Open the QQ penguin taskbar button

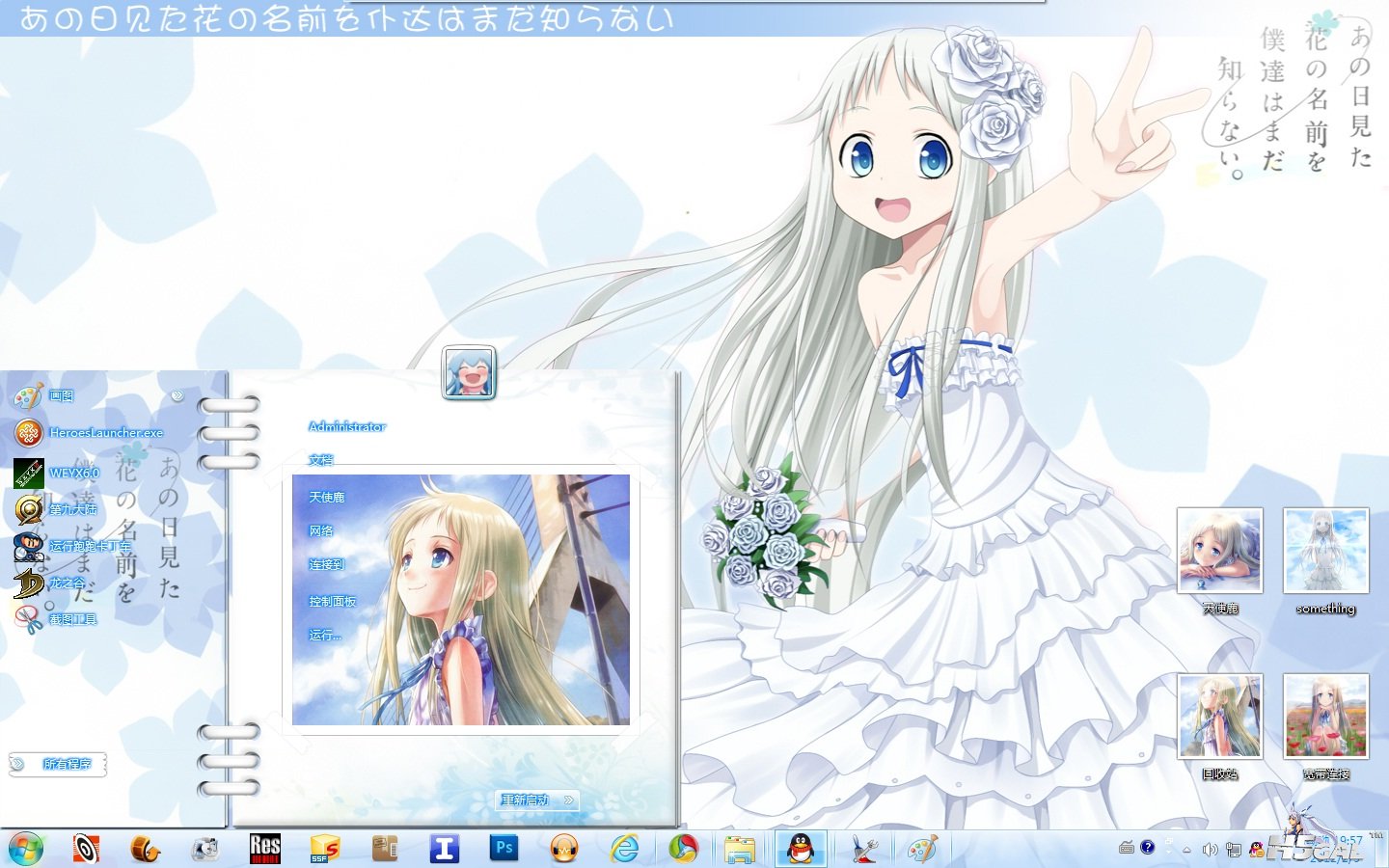pos(801,849)
